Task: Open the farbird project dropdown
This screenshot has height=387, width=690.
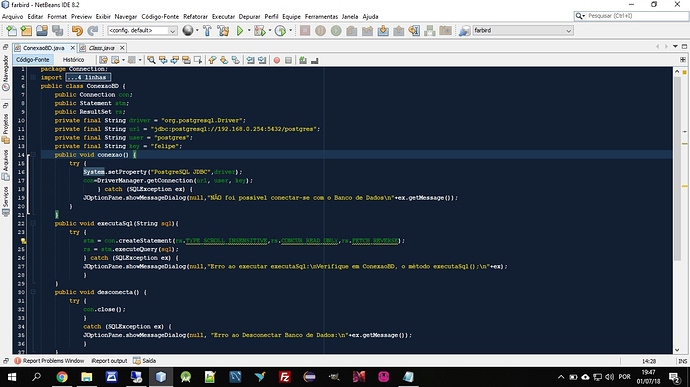Action: click(522, 30)
